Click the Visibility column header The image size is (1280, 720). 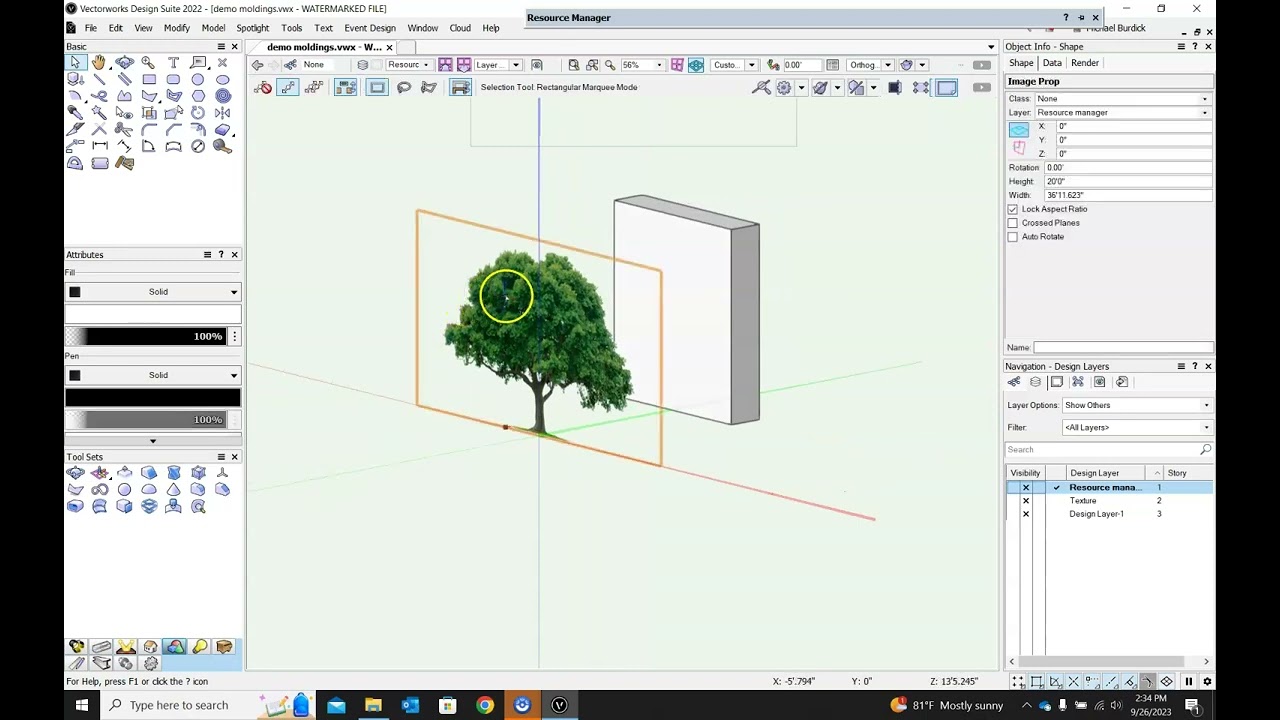click(1025, 473)
